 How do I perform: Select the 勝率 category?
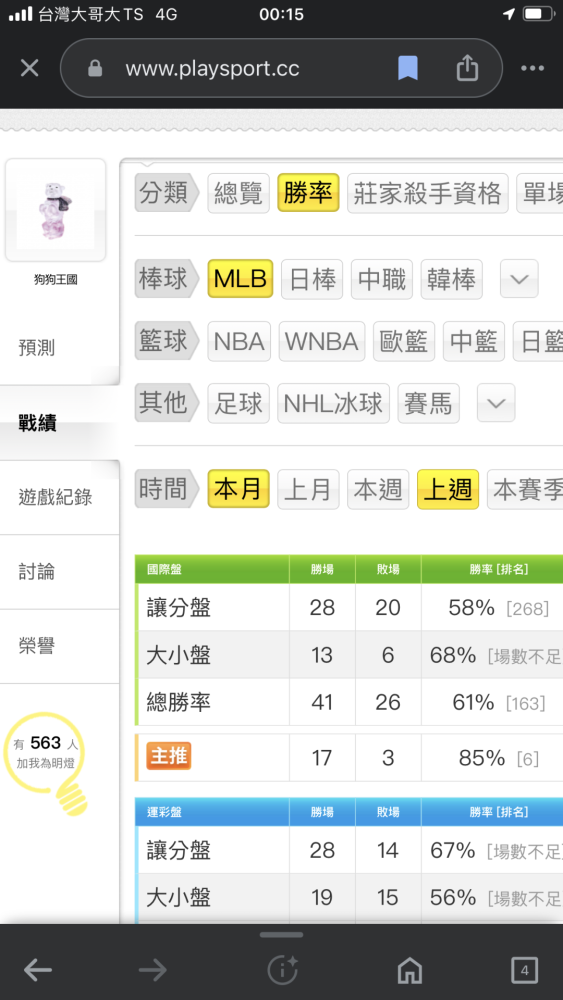(x=308, y=193)
